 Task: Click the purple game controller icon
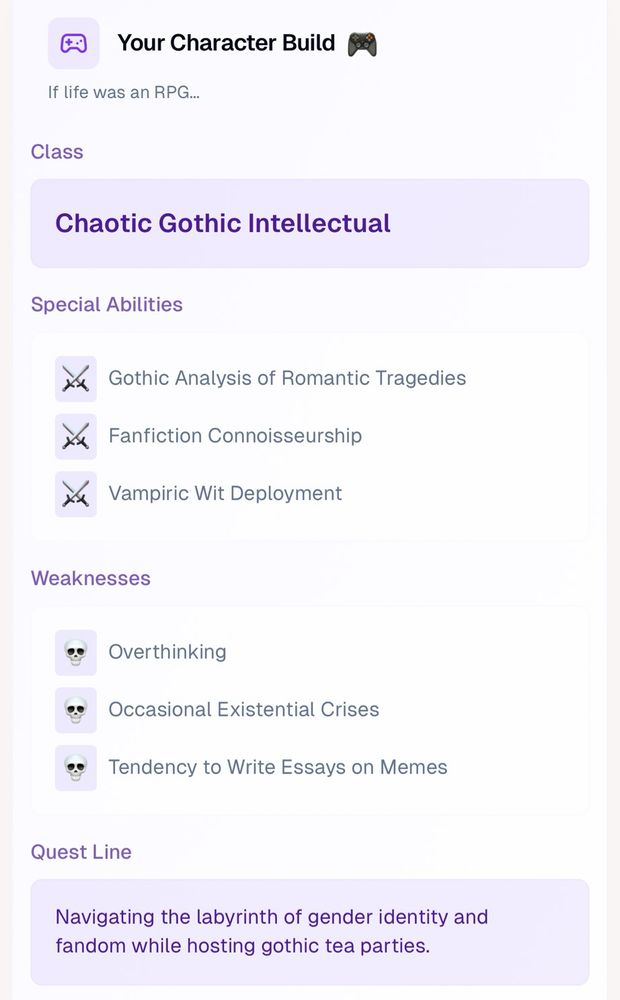click(x=74, y=43)
